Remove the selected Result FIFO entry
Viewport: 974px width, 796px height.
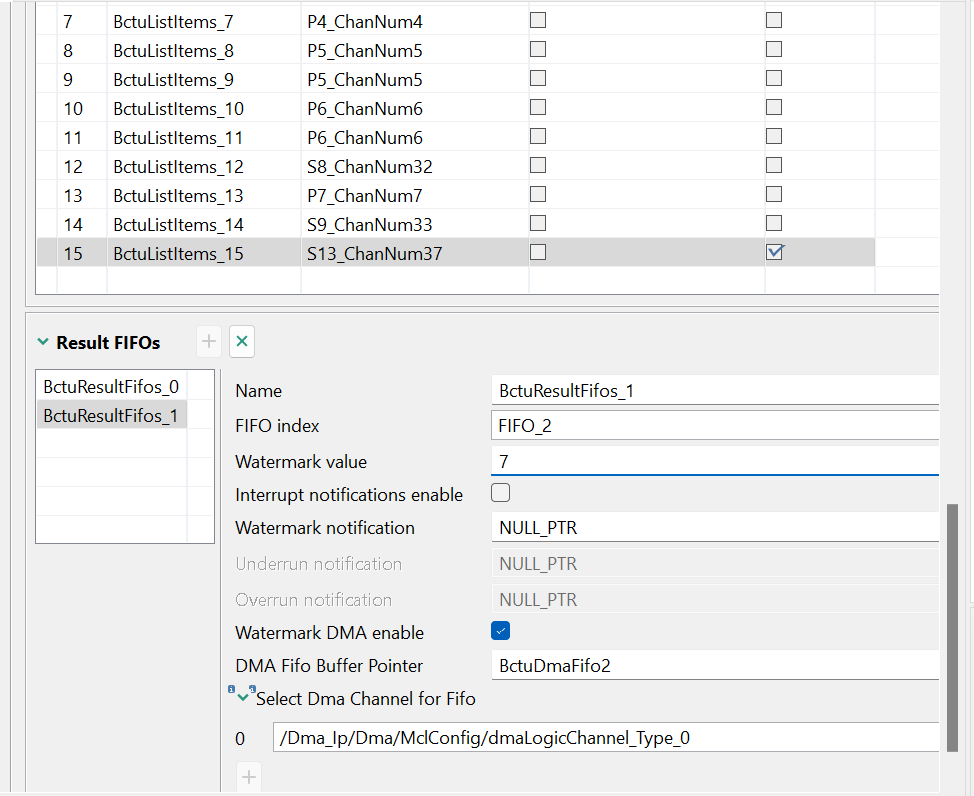tap(242, 341)
